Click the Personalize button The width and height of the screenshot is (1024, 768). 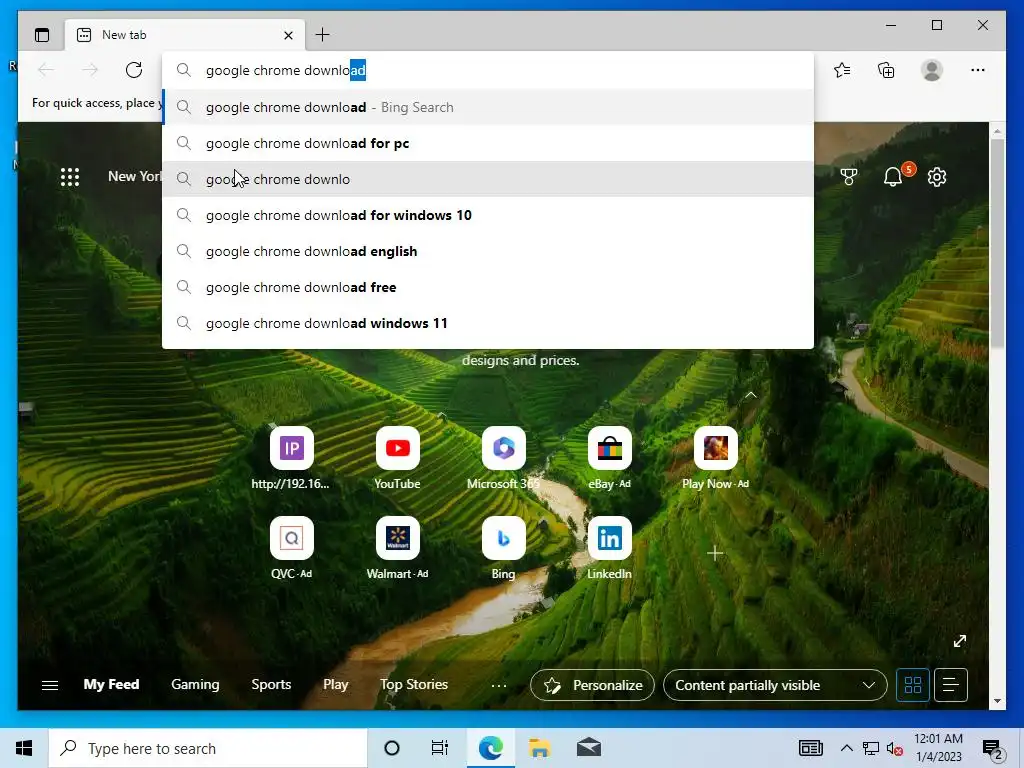(x=592, y=685)
